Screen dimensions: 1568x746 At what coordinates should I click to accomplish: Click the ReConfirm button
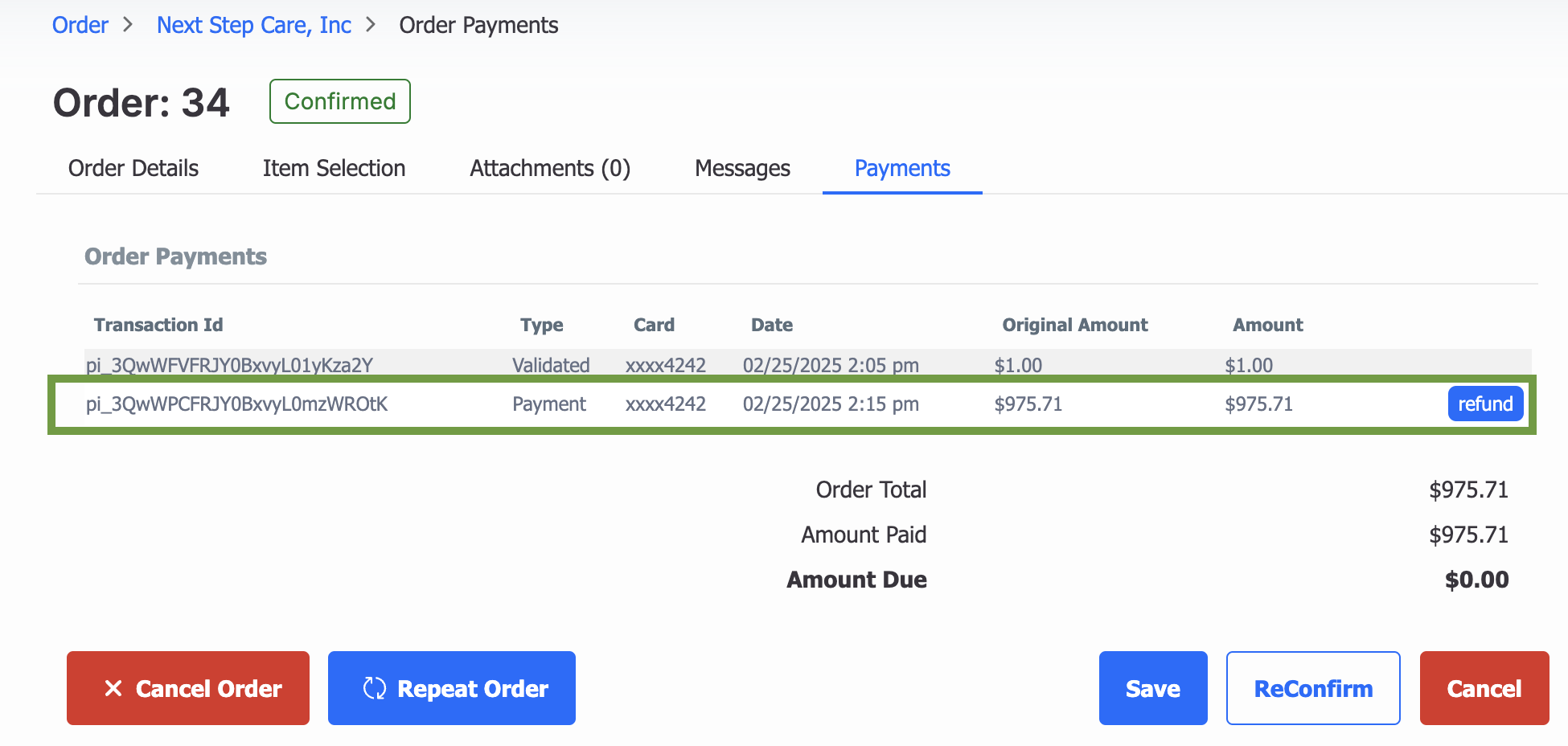click(1313, 688)
